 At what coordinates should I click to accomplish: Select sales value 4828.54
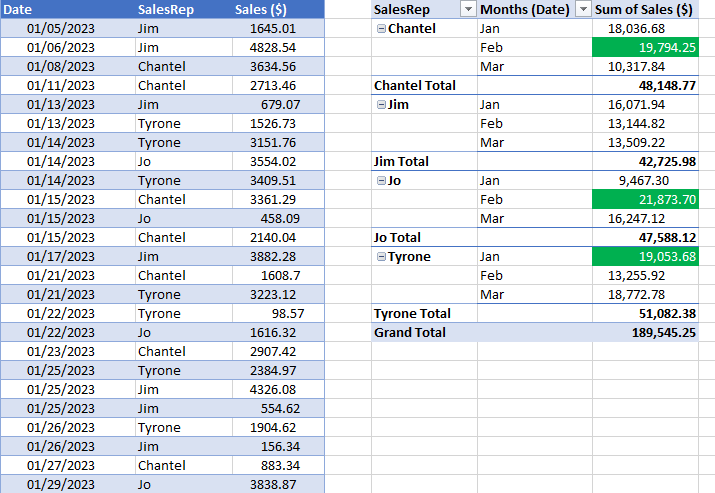278,47
